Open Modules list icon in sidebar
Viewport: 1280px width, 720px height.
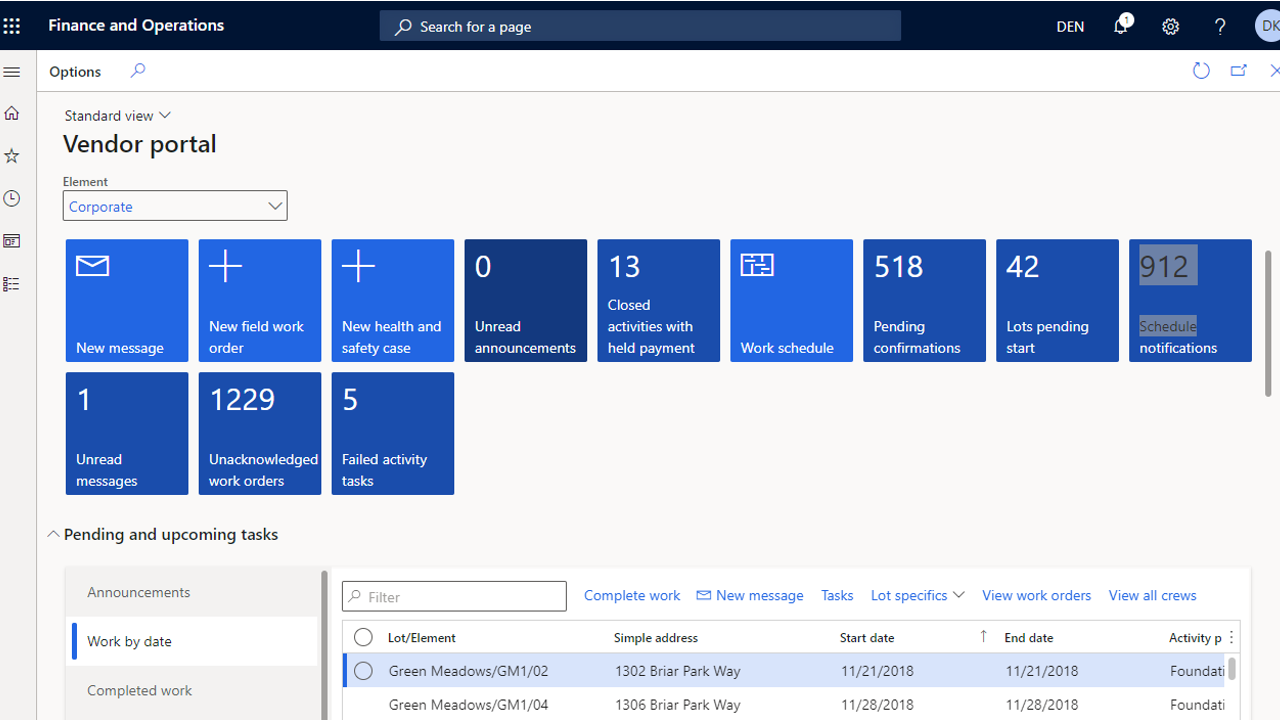click(x=12, y=284)
